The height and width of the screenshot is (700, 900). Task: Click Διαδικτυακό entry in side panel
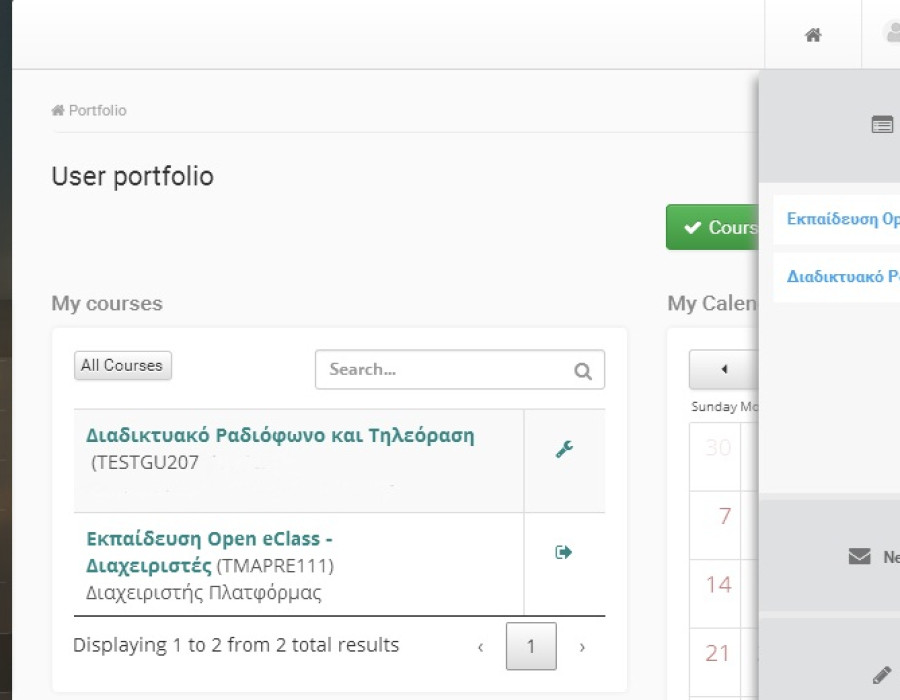(x=843, y=277)
